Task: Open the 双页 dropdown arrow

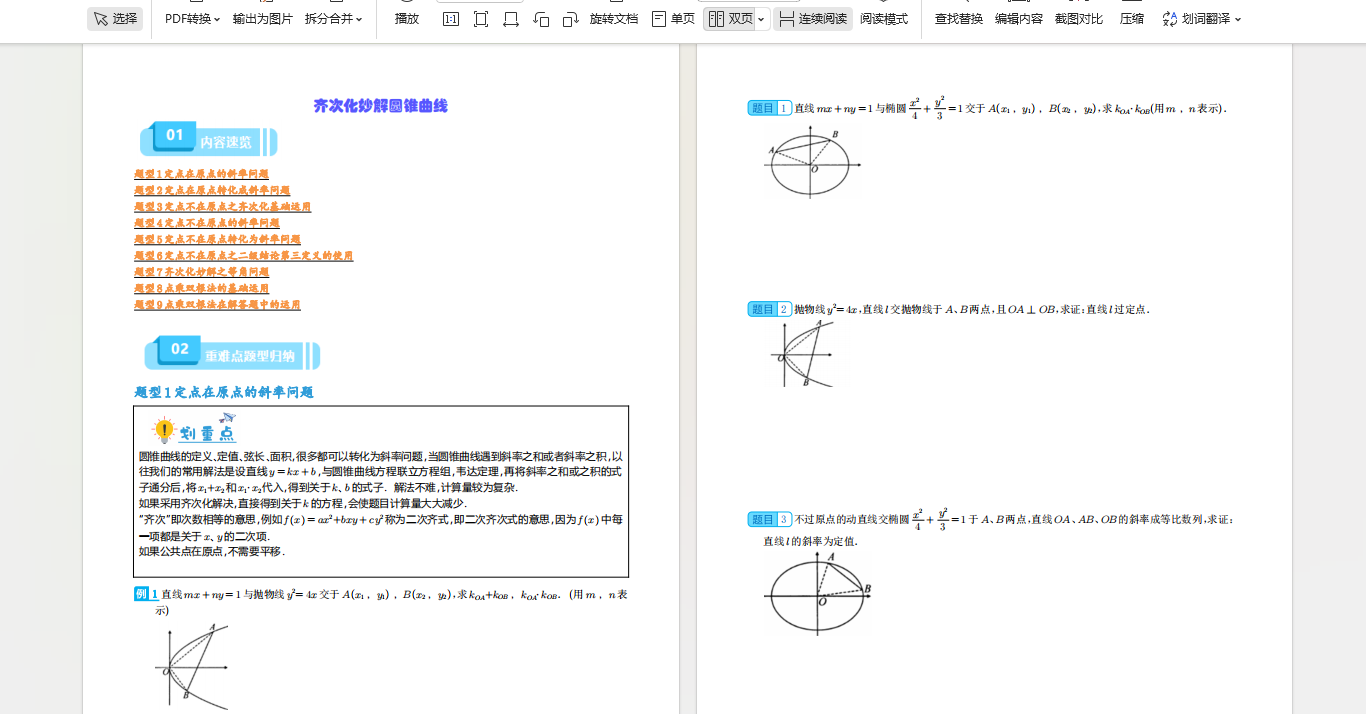Action: pos(762,19)
